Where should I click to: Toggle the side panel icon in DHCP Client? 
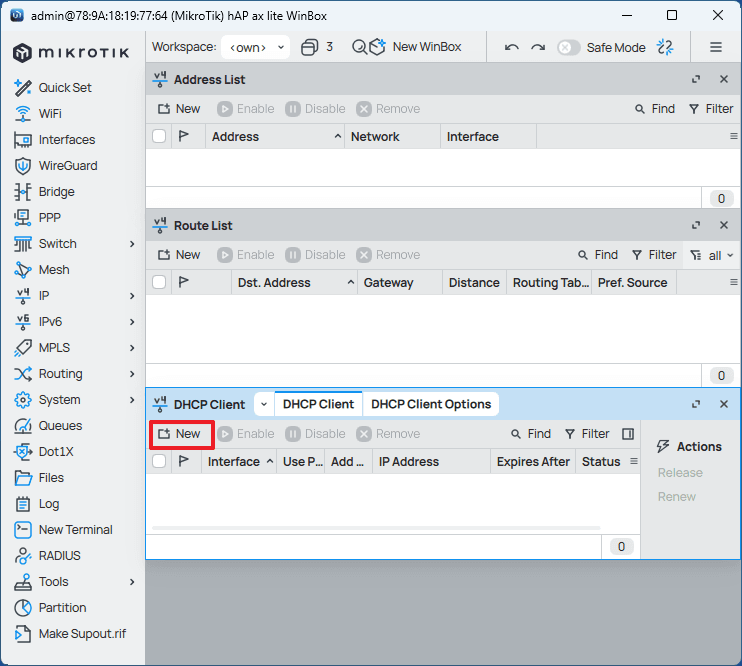pos(628,434)
